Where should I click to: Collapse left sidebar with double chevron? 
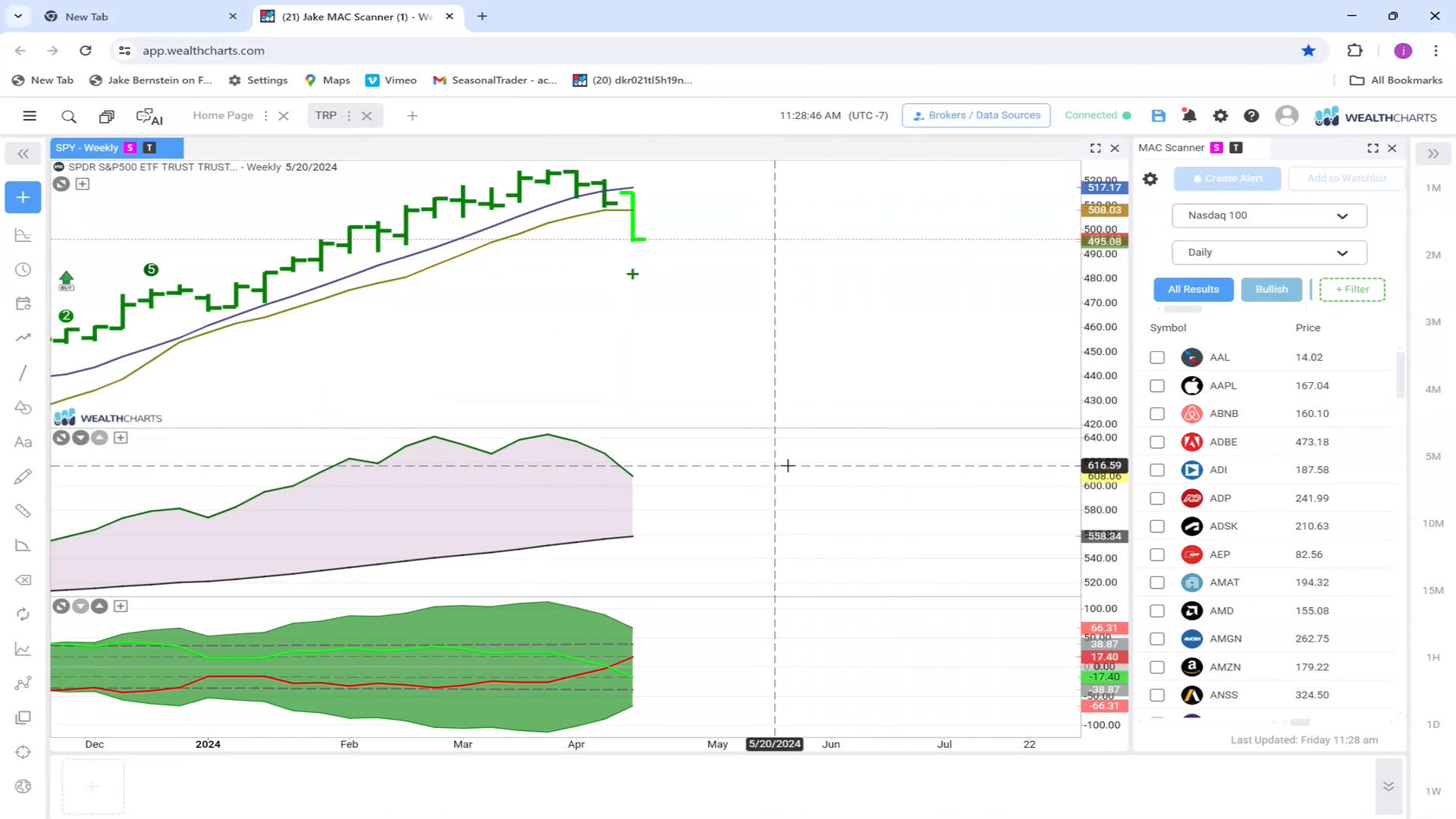(x=23, y=154)
